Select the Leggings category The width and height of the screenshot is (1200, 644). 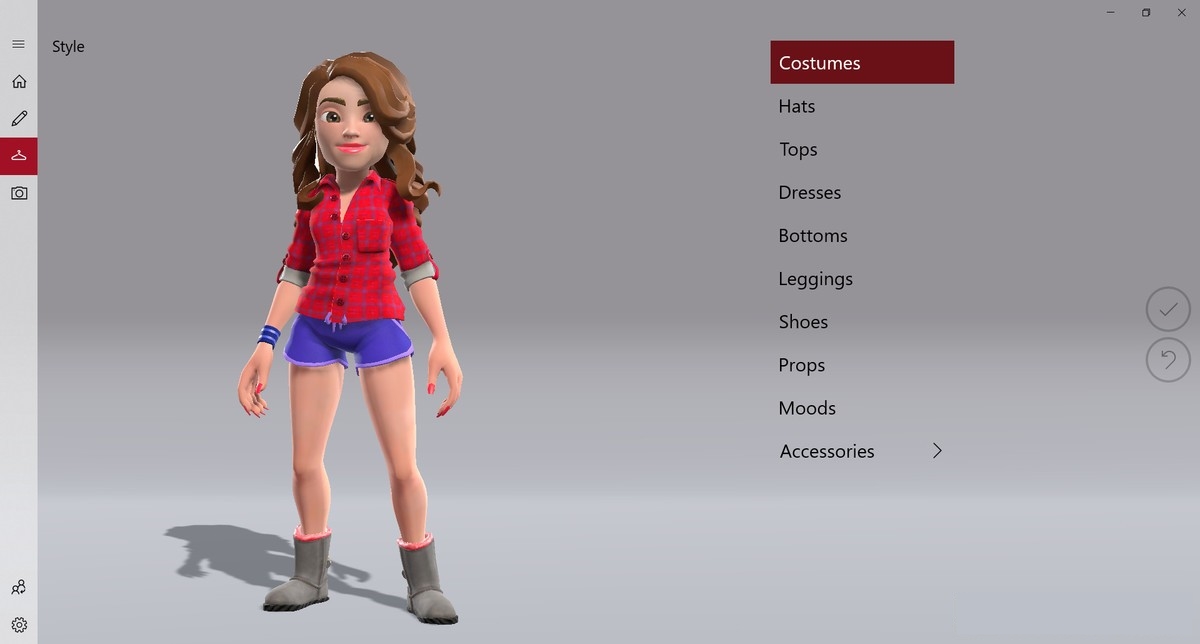tap(815, 279)
